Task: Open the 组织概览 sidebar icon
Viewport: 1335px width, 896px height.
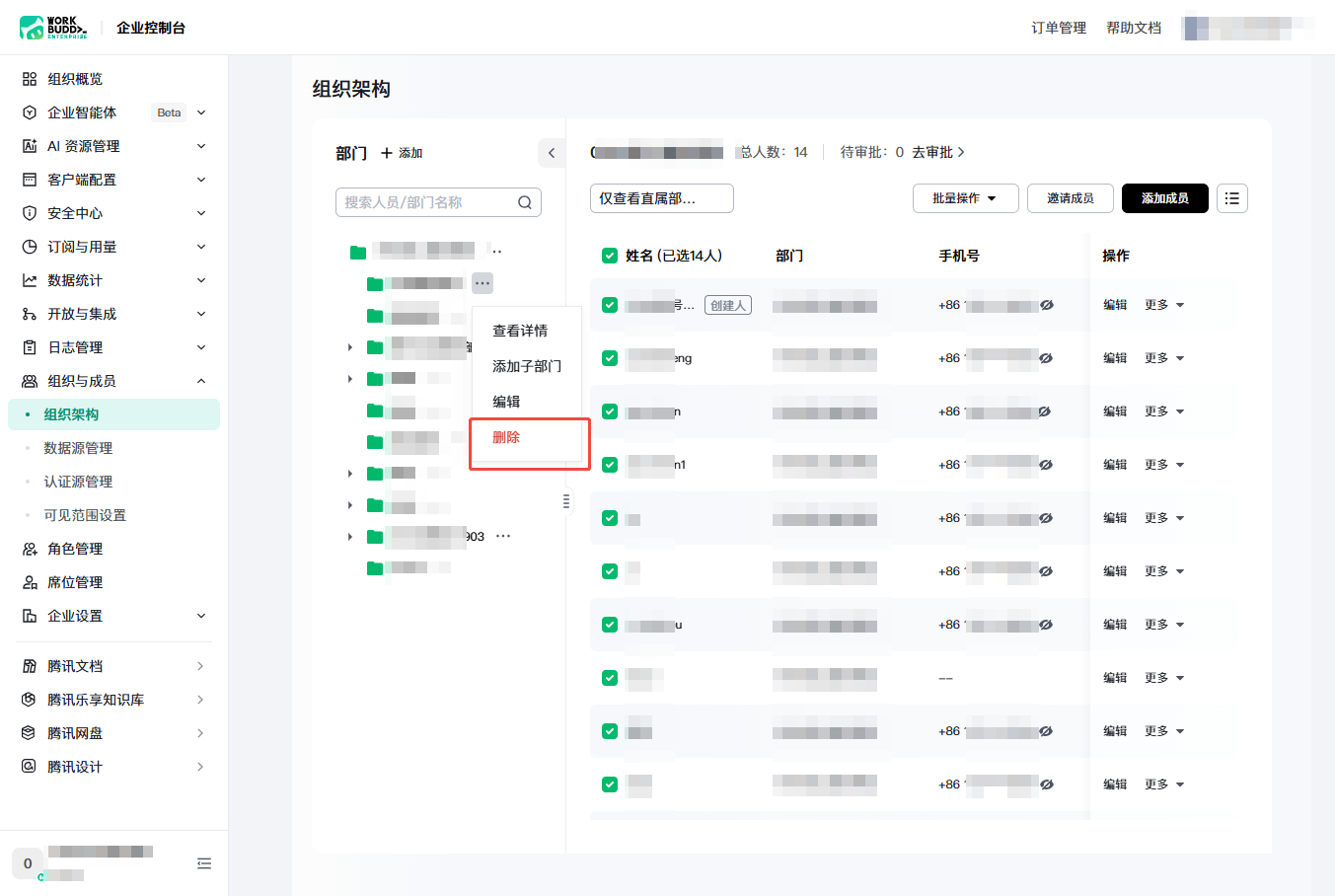Action: pyautogui.click(x=30, y=79)
